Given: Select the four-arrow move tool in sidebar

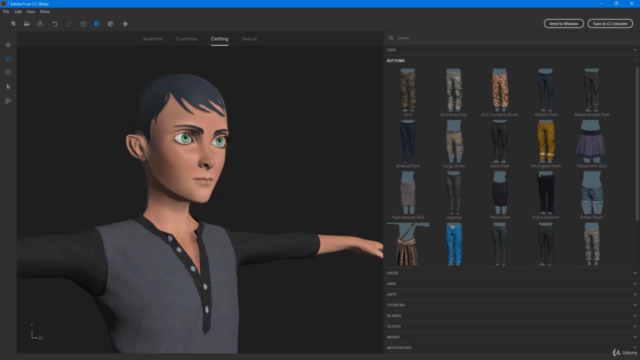Looking at the screenshot, I should (x=8, y=45).
